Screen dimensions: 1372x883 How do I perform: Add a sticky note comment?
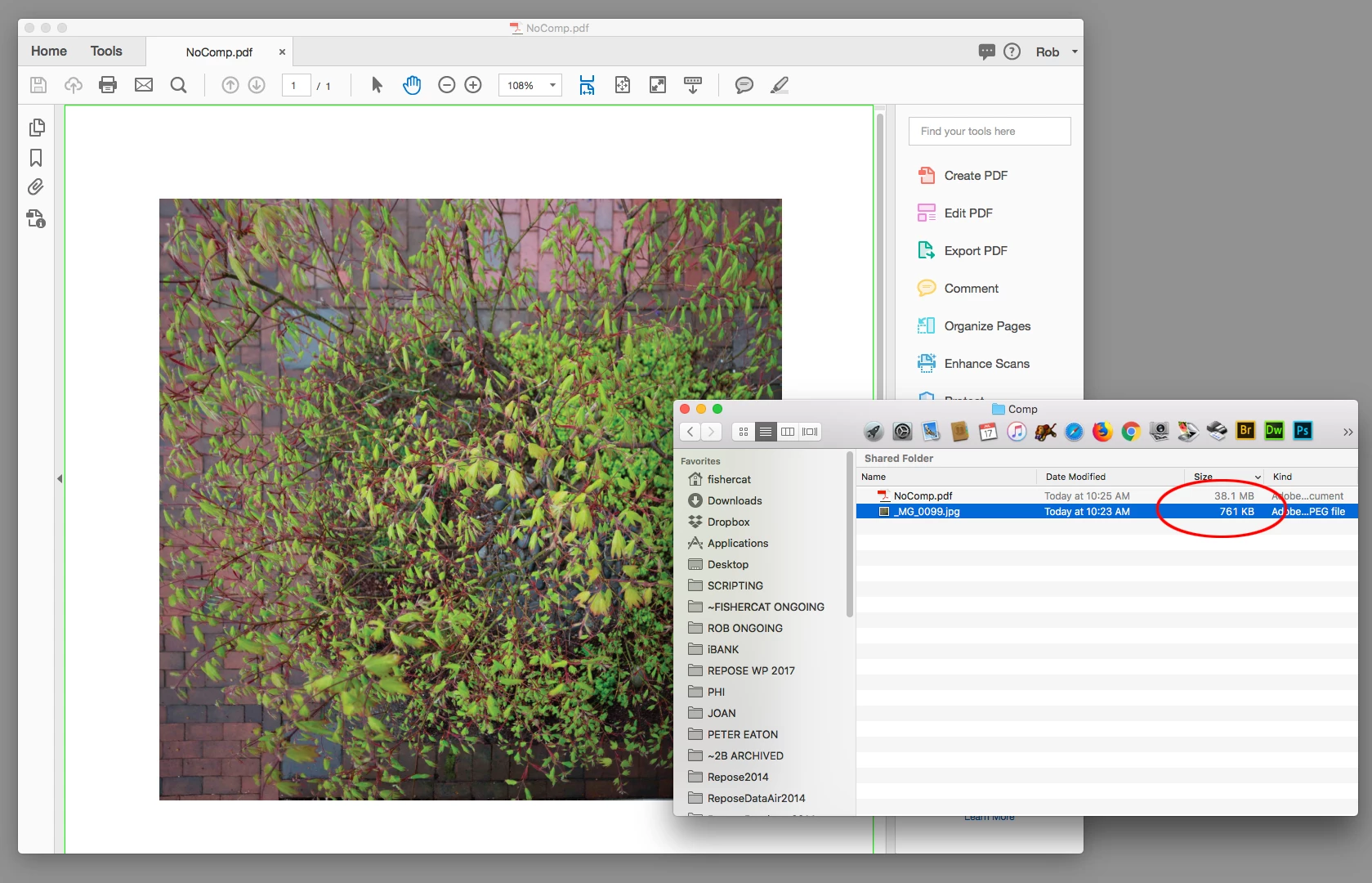[x=744, y=85]
